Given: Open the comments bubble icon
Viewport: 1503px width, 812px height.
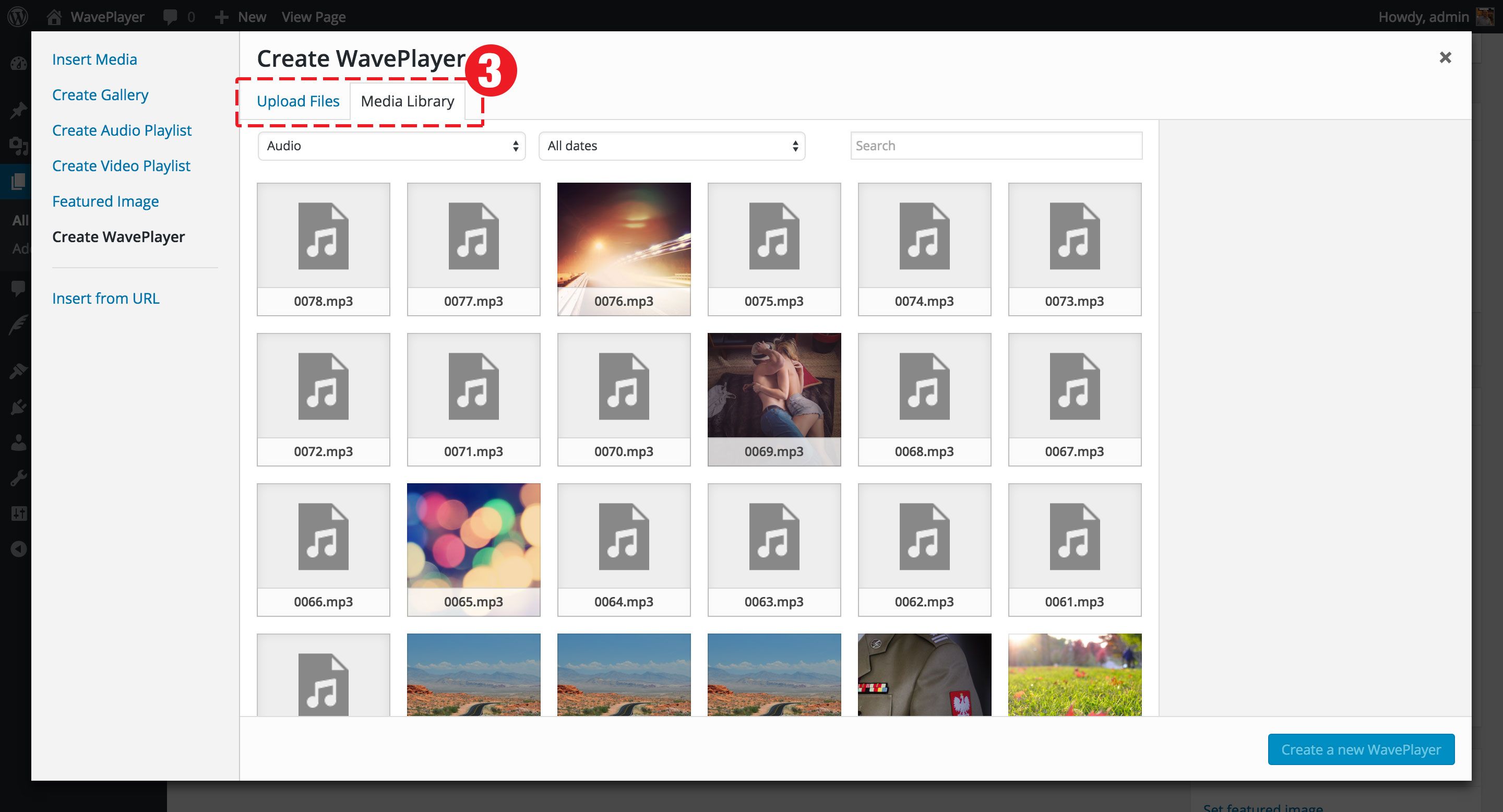Looking at the screenshot, I should (170, 16).
